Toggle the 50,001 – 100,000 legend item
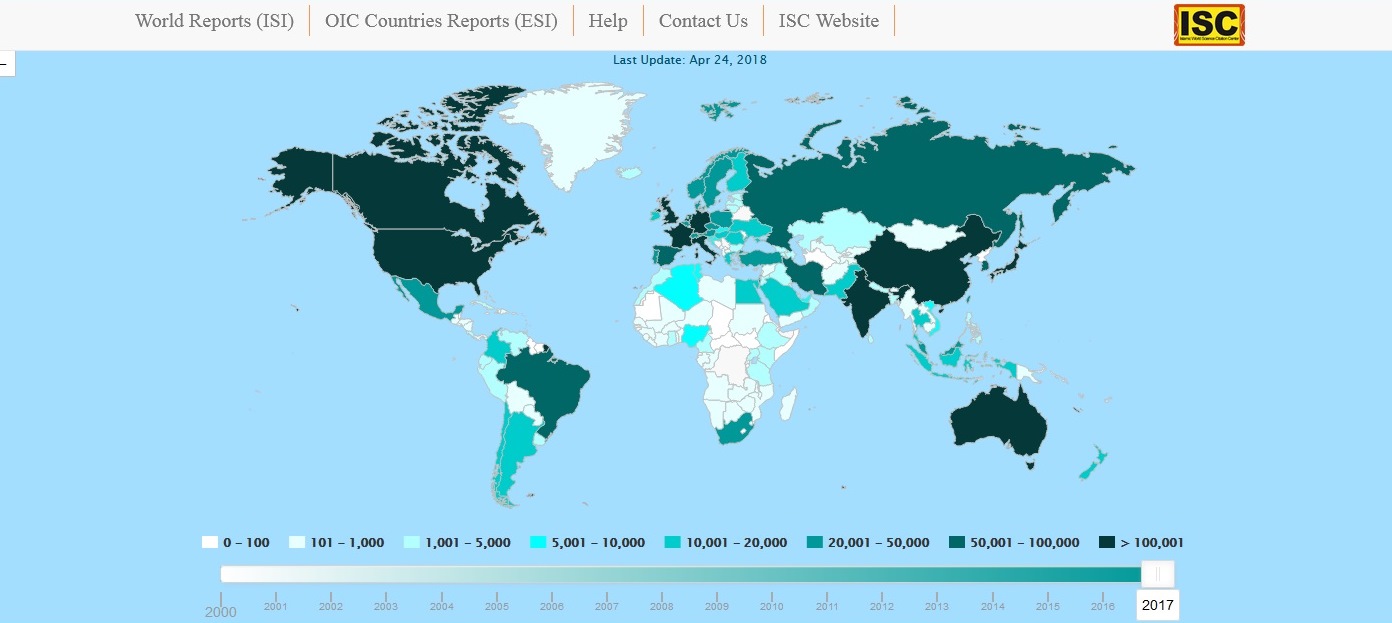 click(x=1014, y=542)
